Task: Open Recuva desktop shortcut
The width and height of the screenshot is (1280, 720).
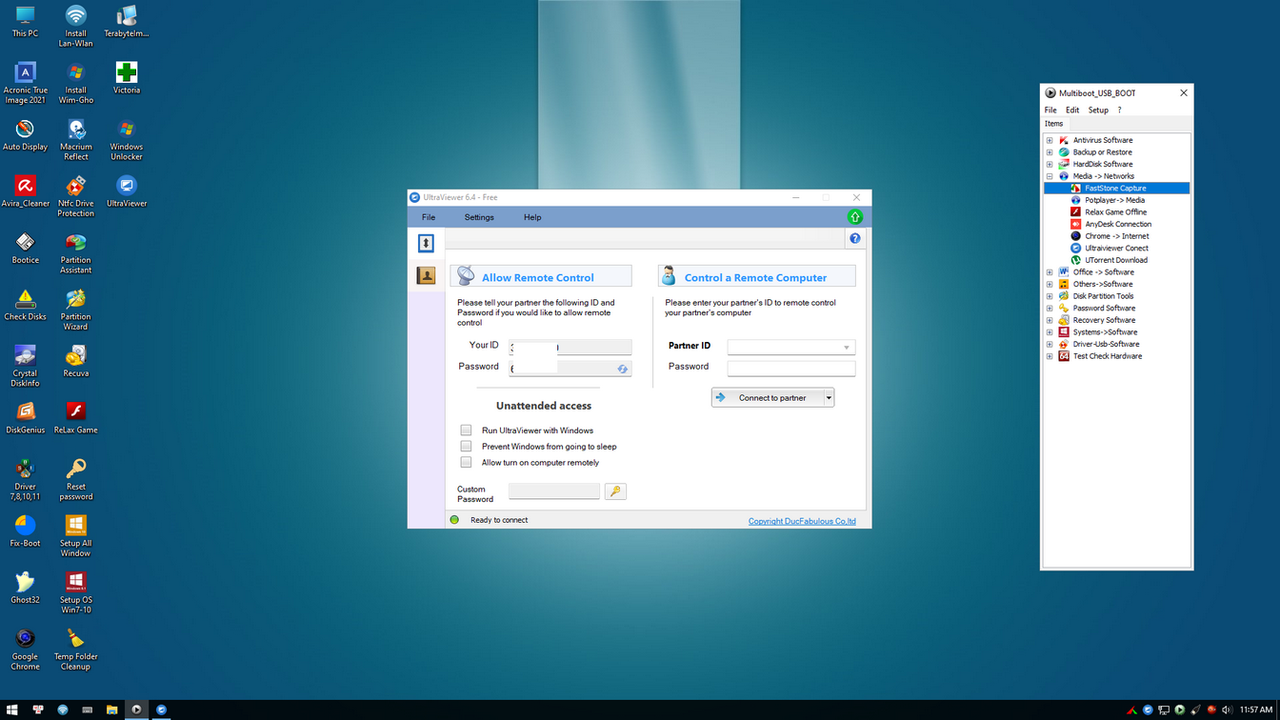Action: (x=76, y=362)
